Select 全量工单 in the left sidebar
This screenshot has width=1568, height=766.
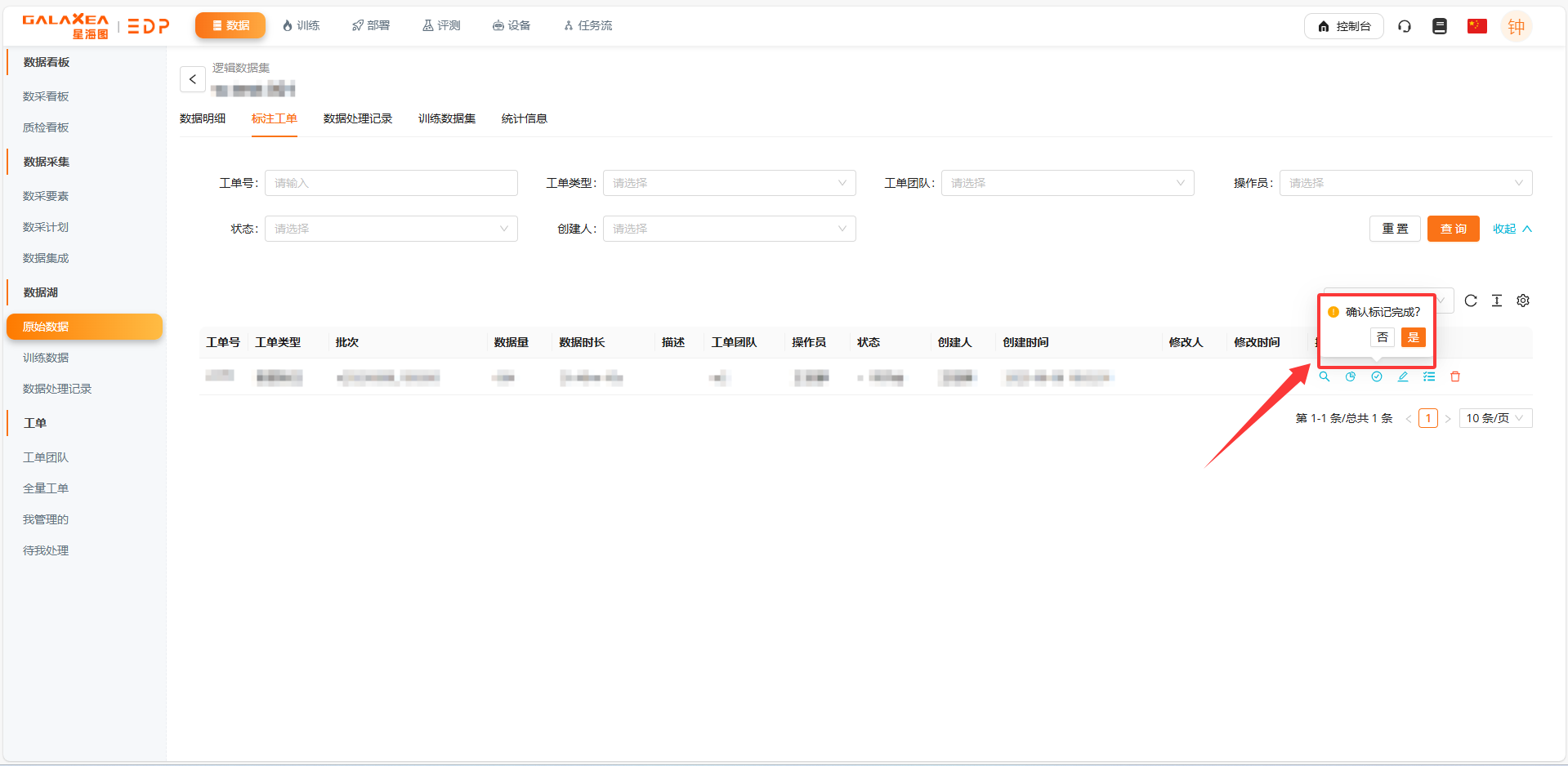[46, 488]
